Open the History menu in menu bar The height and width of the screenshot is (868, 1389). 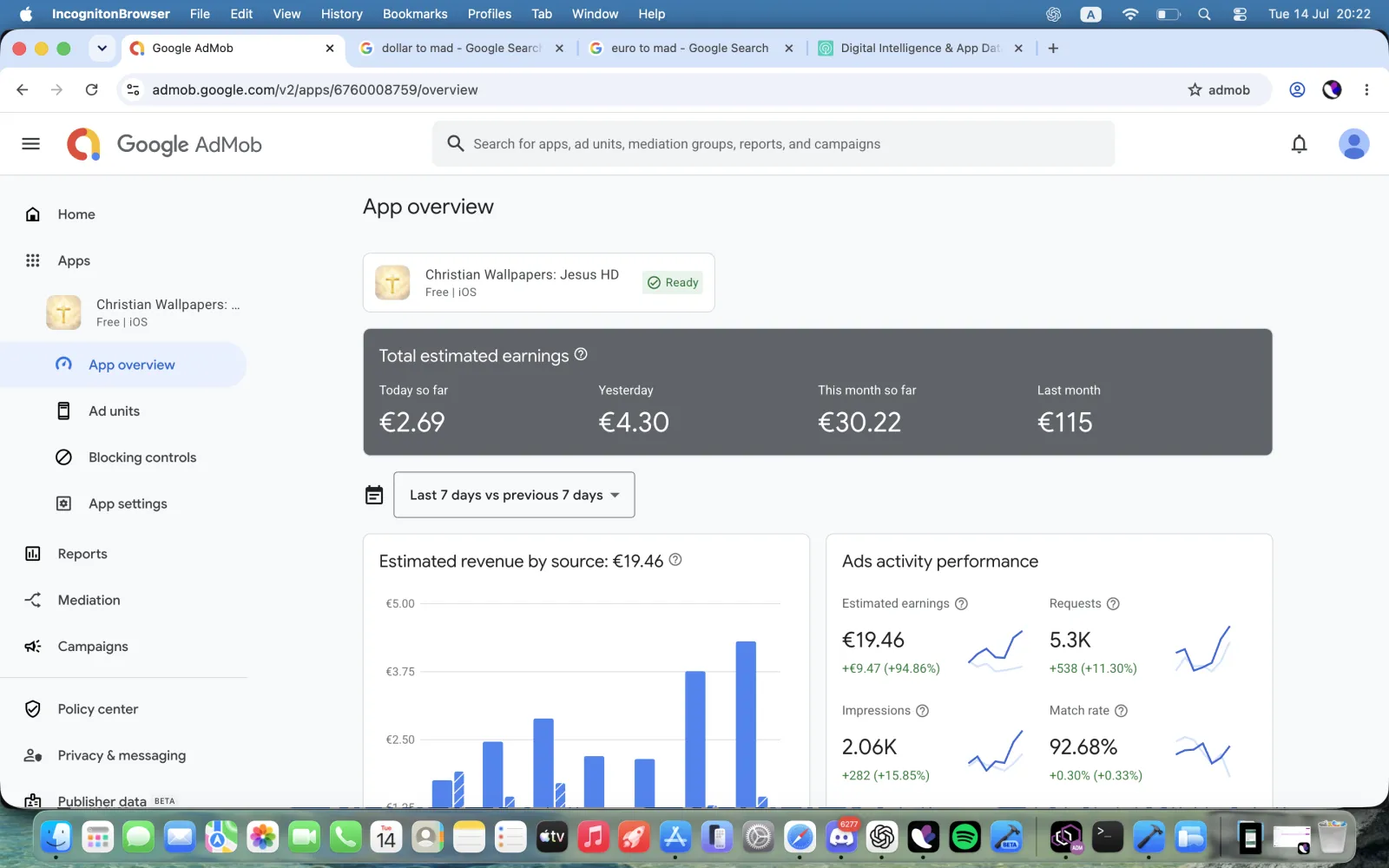(x=341, y=14)
